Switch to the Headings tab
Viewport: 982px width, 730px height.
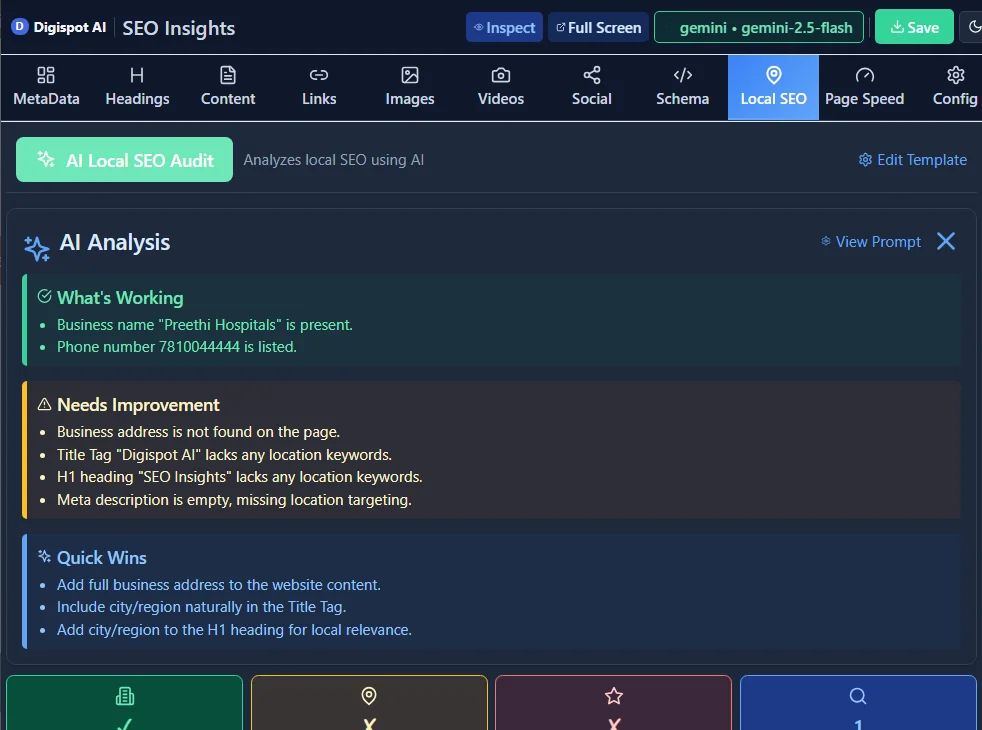coord(137,87)
